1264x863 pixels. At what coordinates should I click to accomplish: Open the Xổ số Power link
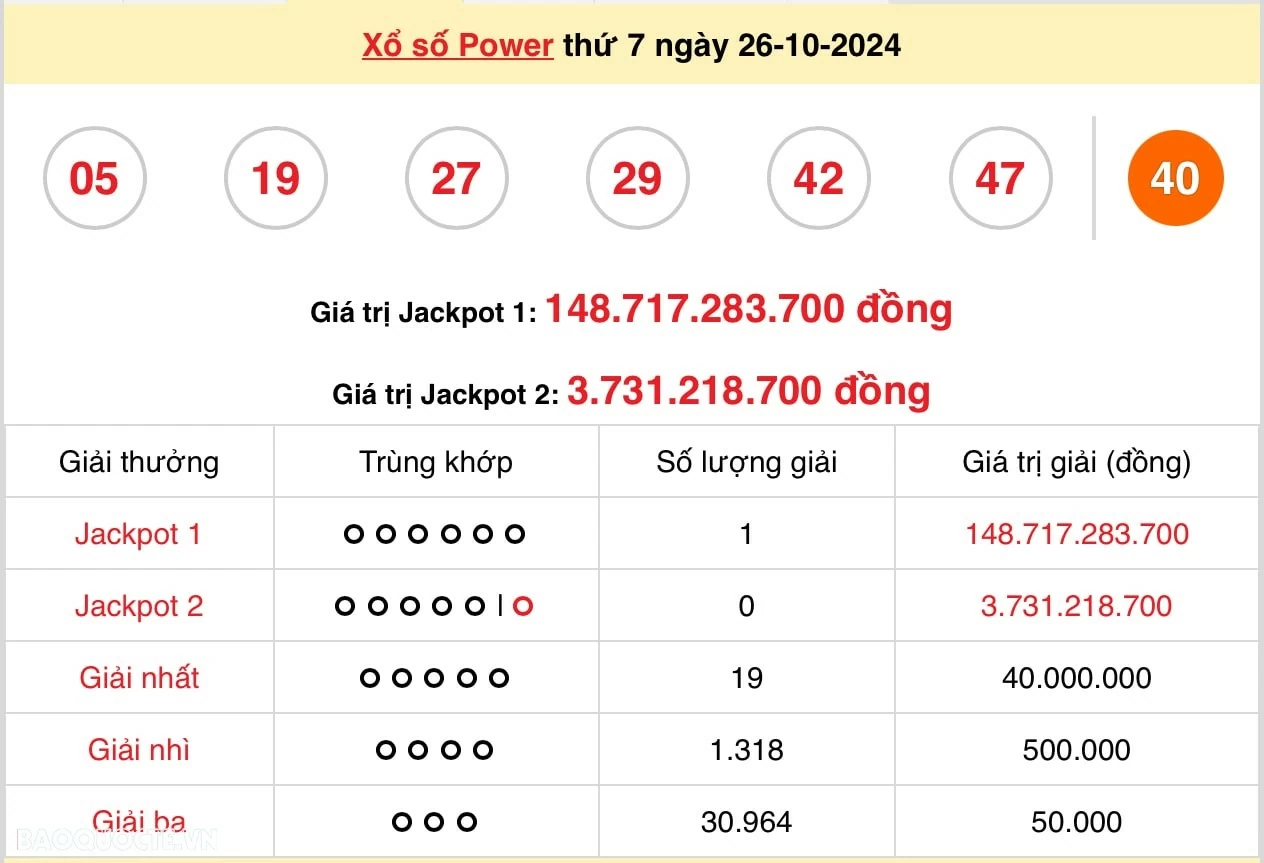point(456,45)
